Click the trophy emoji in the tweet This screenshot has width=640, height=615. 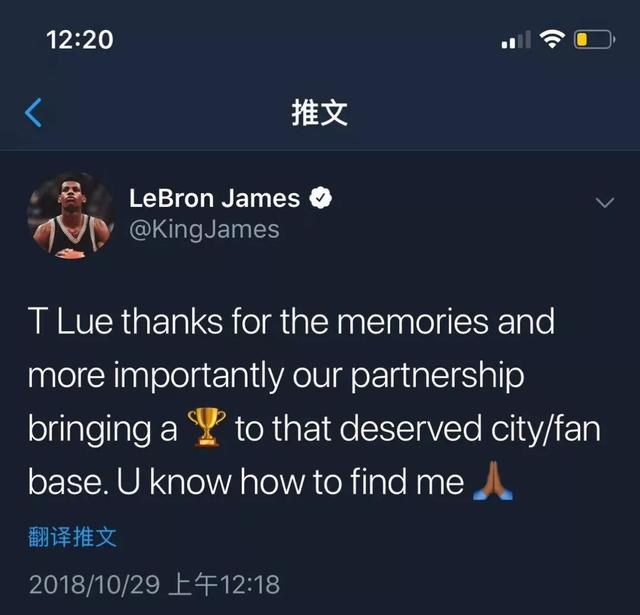[x=207, y=427]
